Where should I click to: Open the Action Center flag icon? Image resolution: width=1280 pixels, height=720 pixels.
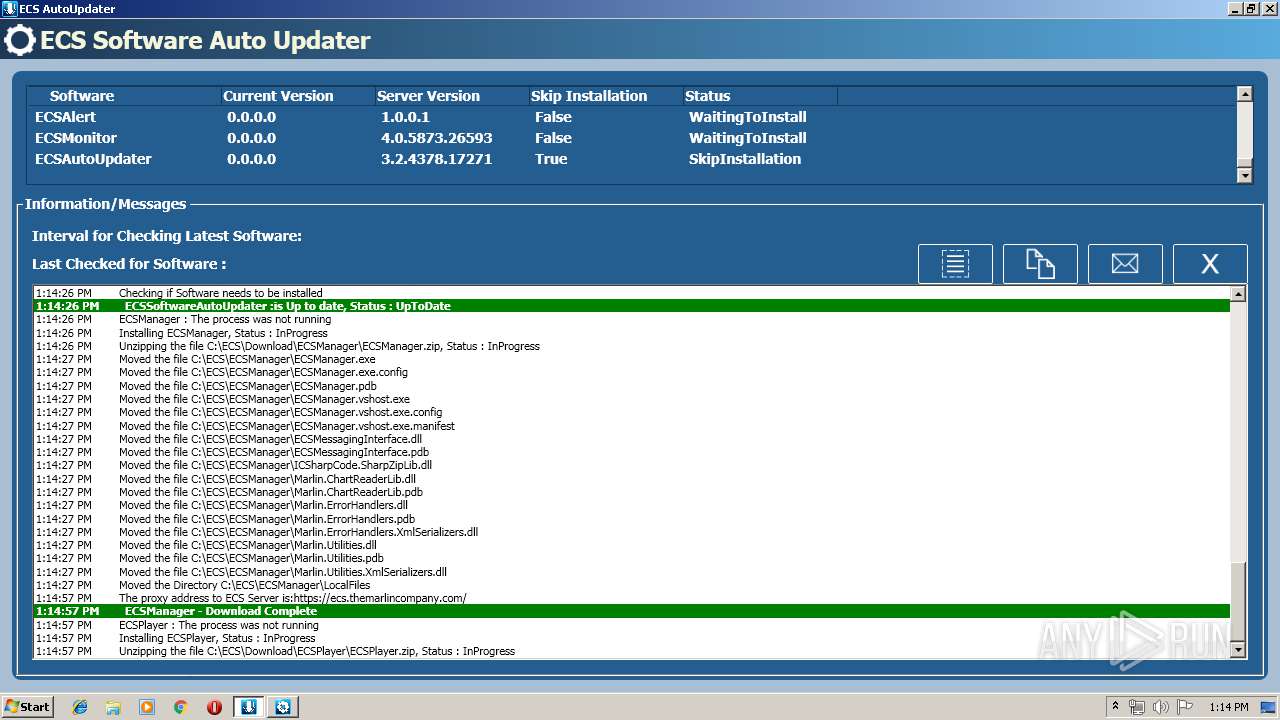[1185, 707]
